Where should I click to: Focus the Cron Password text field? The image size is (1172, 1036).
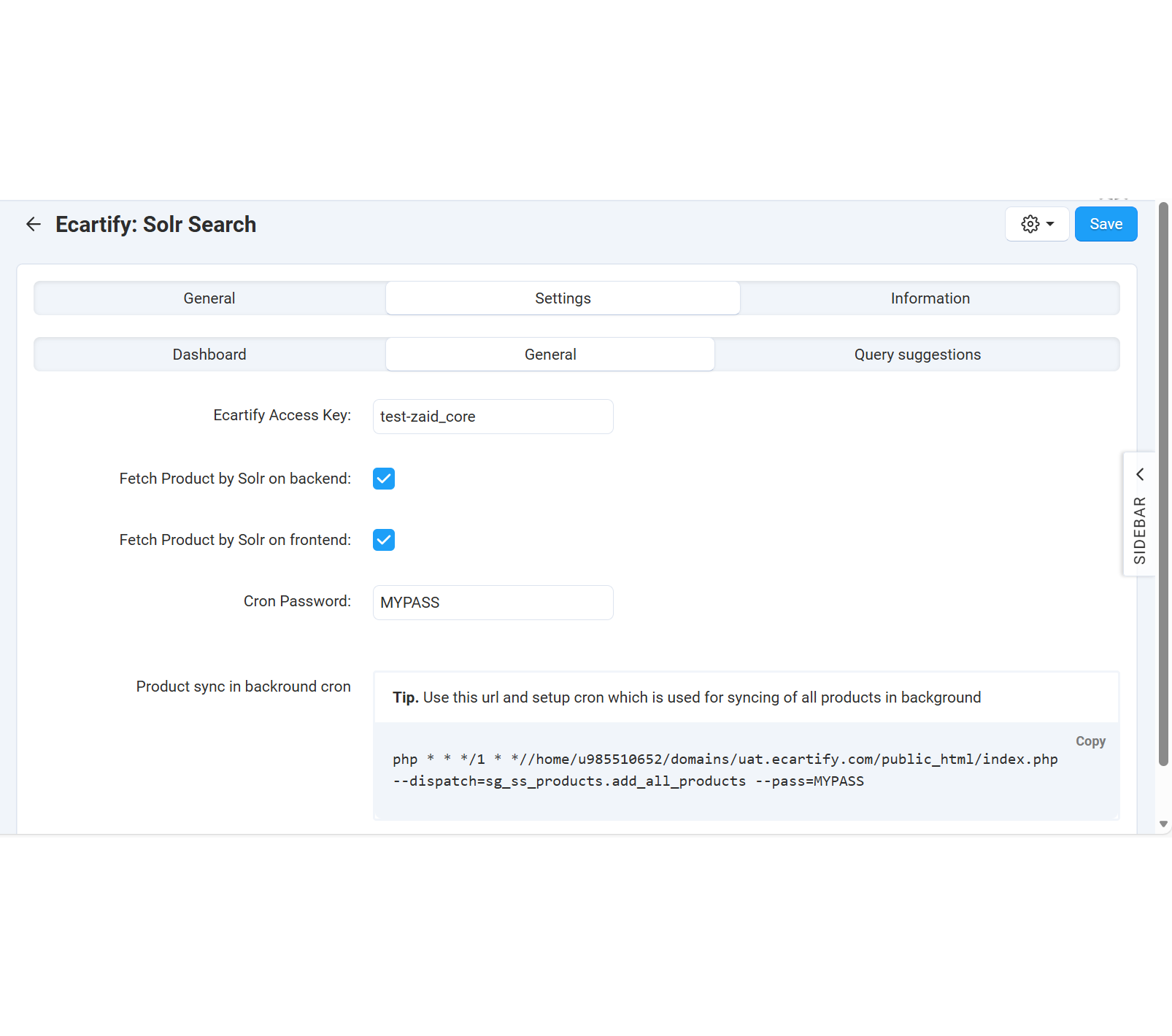coord(493,603)
